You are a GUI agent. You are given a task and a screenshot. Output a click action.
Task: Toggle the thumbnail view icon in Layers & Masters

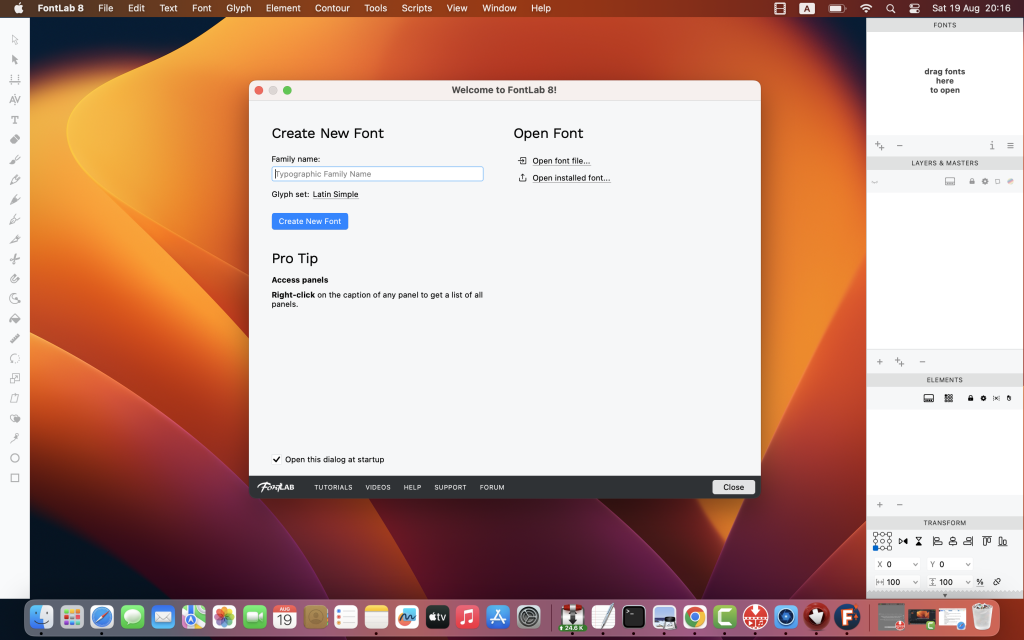[950, 182]
